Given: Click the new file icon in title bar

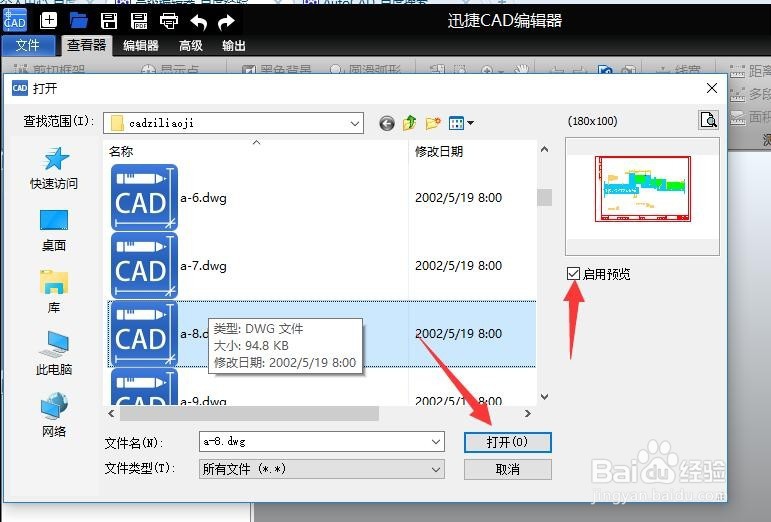Looking at the screenshot, I should pyautogui.click(x=48, y=21).
